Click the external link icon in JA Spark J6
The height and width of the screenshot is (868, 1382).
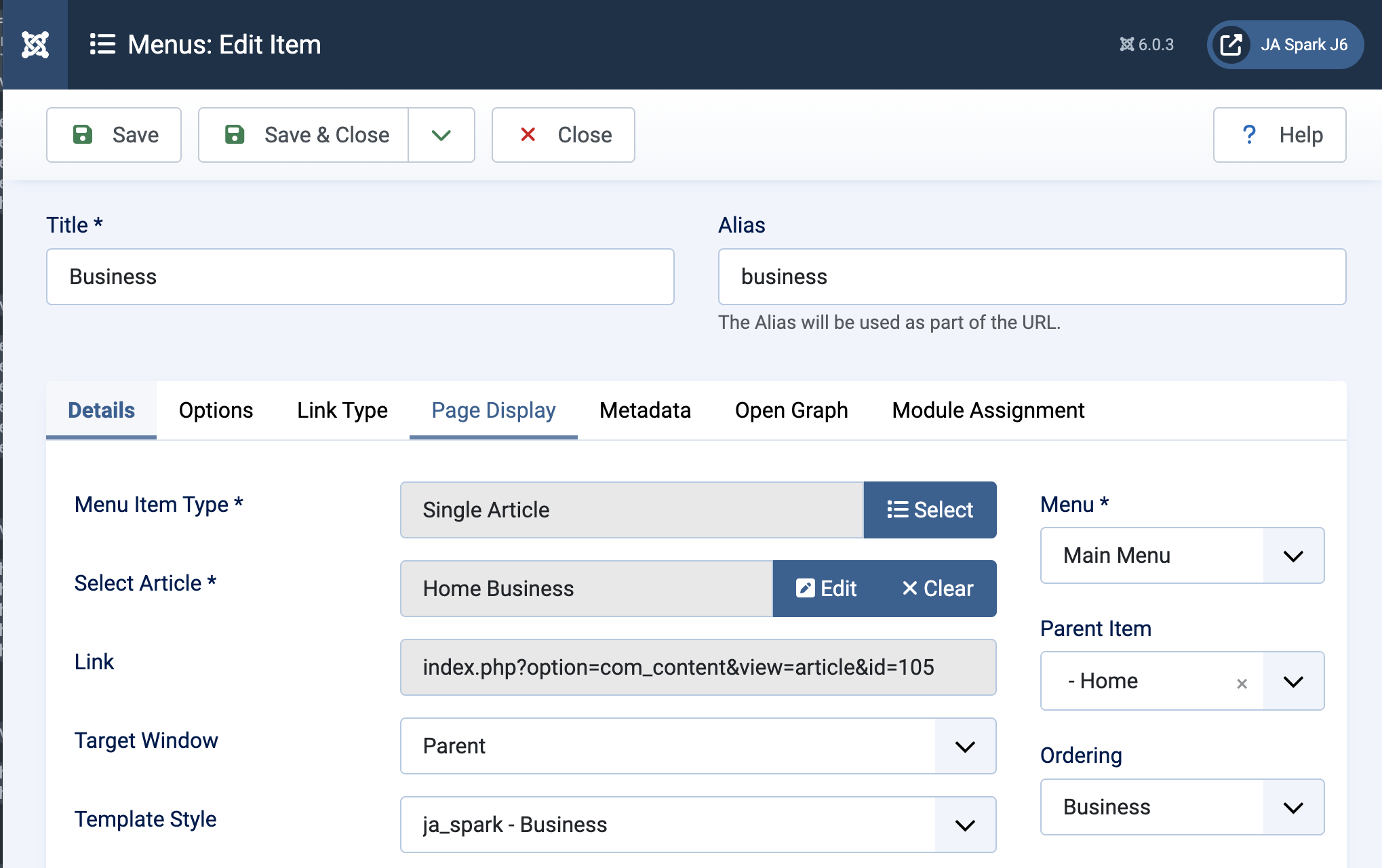pos(1231,44)
